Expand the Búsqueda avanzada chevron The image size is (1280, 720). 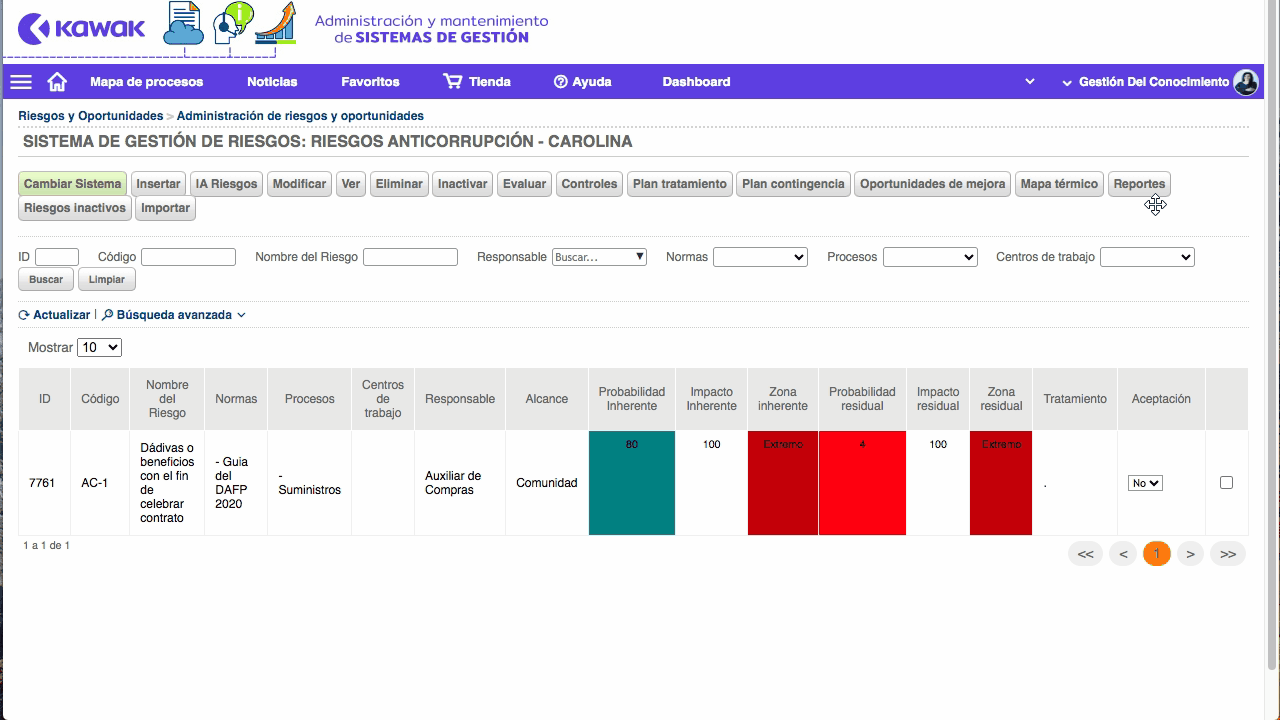(241, 315)
